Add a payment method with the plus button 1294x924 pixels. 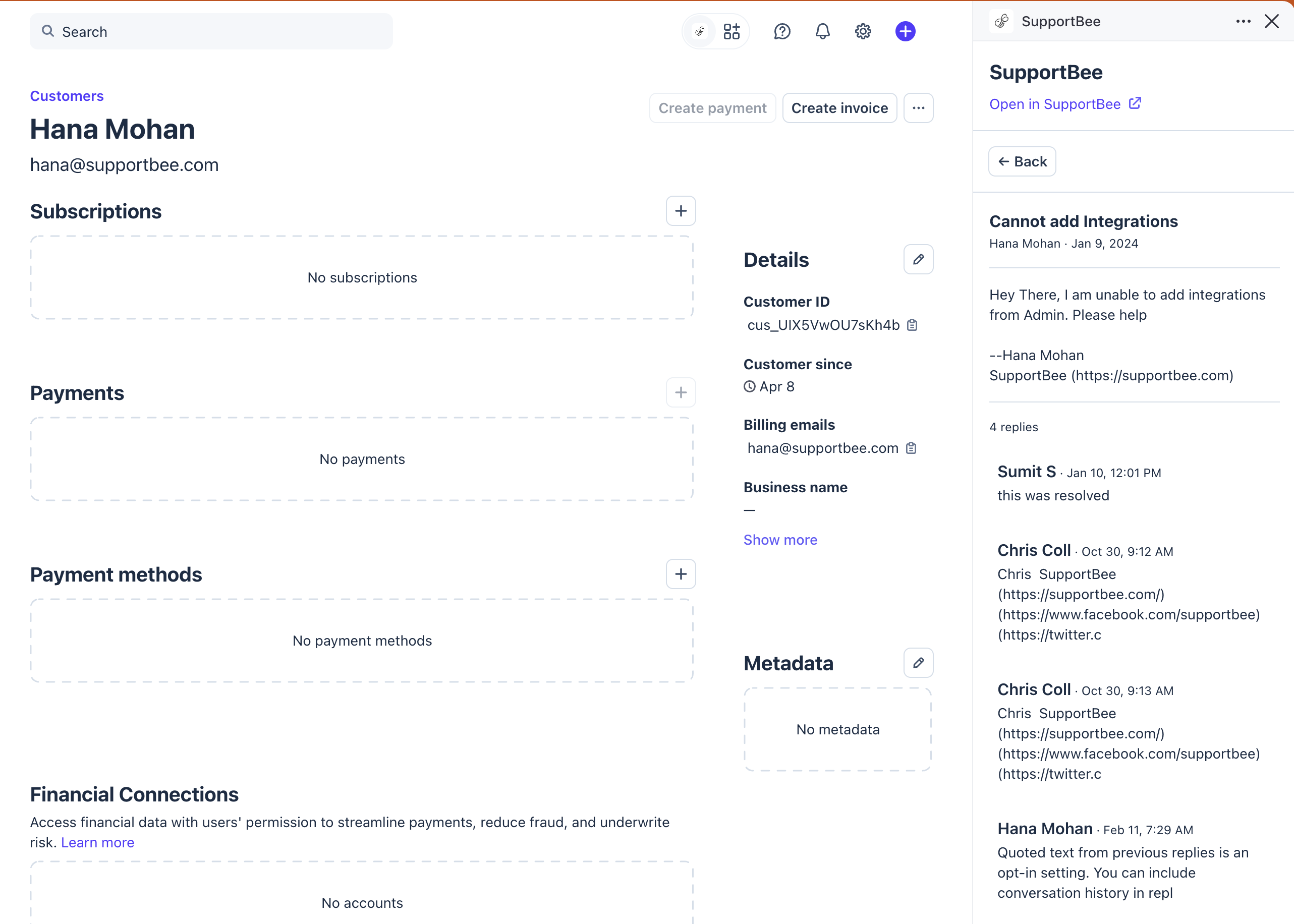point(681,573)
